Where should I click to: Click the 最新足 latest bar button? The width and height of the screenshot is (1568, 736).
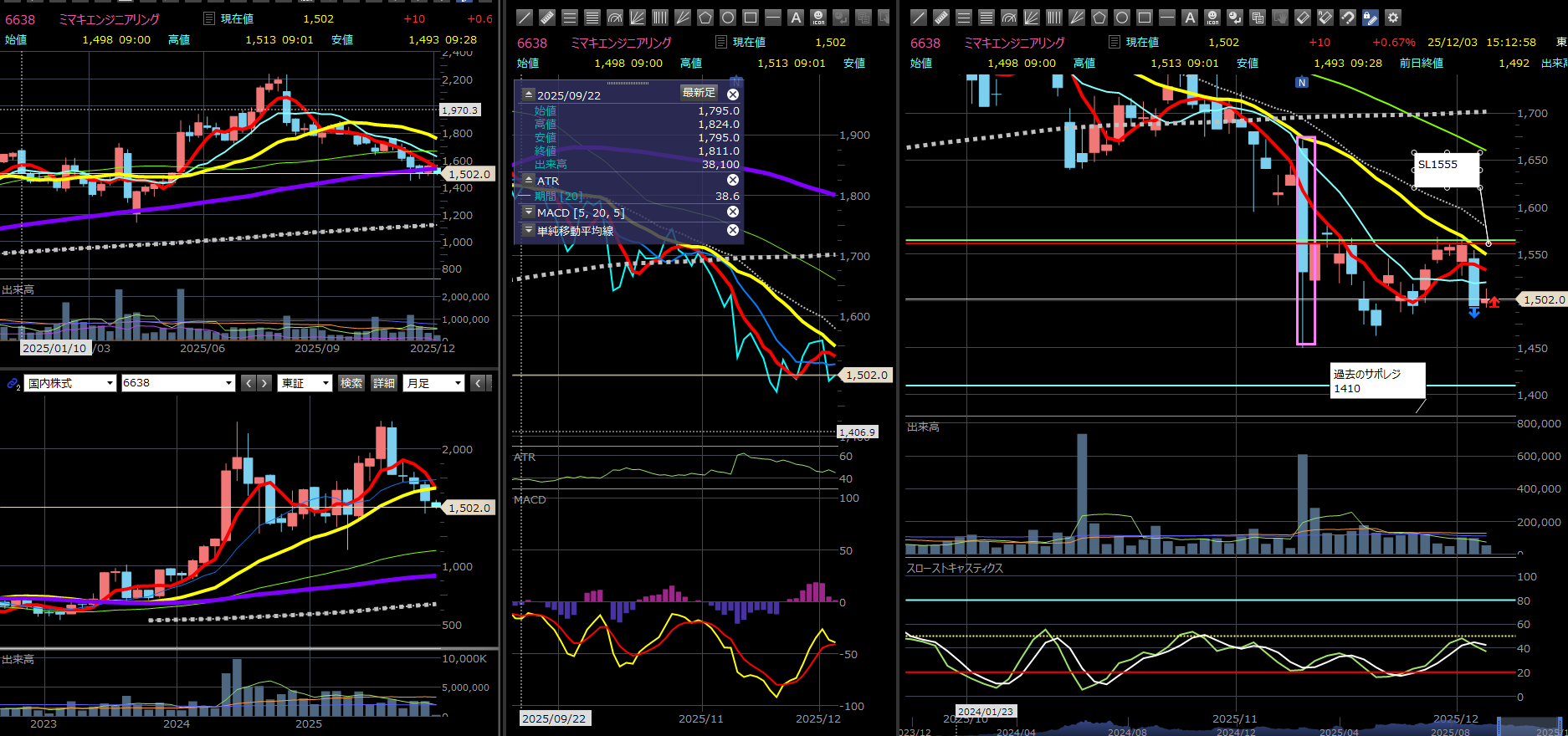coord(699,93)
